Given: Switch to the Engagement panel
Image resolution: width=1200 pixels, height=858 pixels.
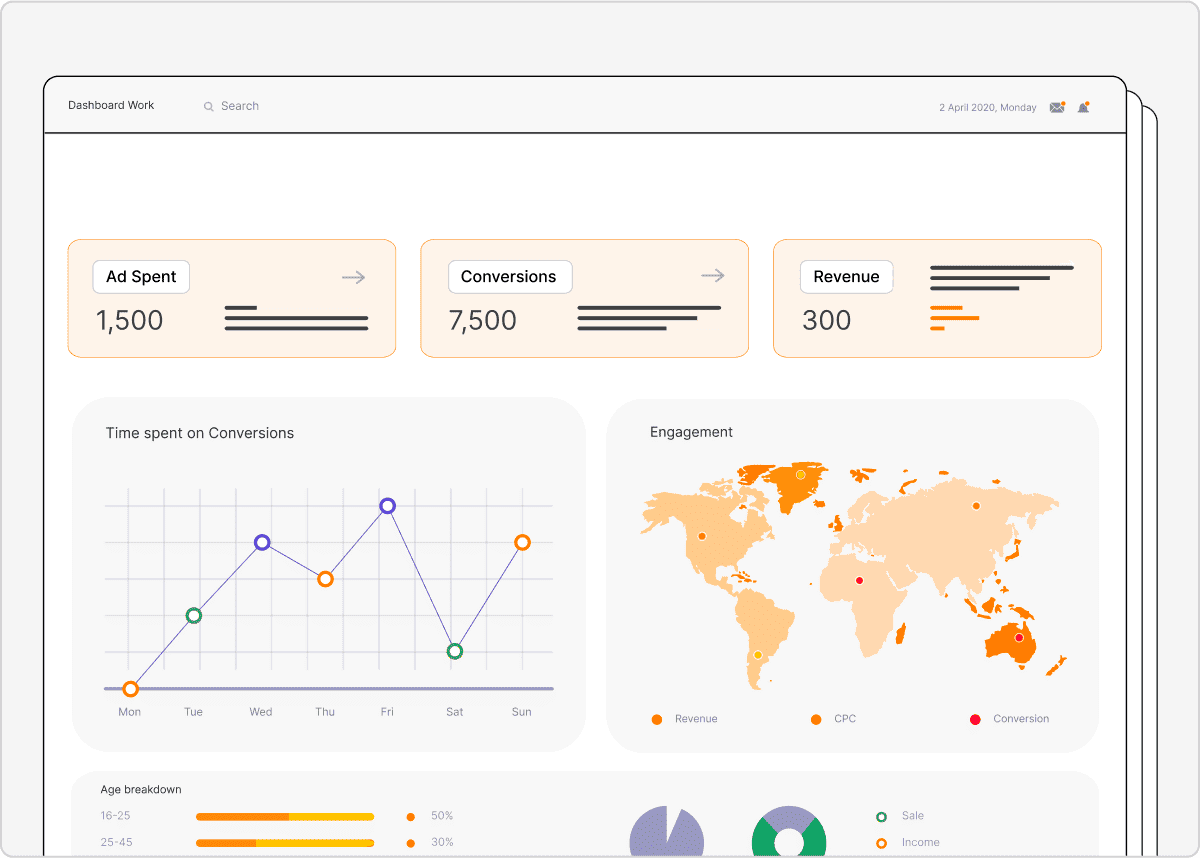Looking at the screenshot, I should tap(691, 432).
